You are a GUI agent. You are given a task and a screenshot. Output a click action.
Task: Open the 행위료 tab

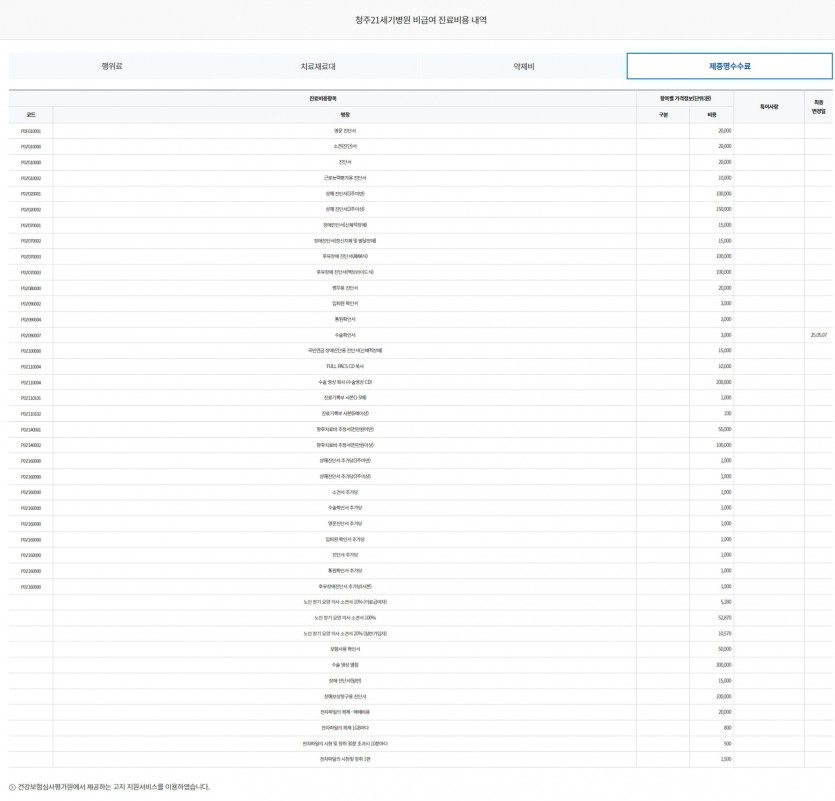point(111,66)
